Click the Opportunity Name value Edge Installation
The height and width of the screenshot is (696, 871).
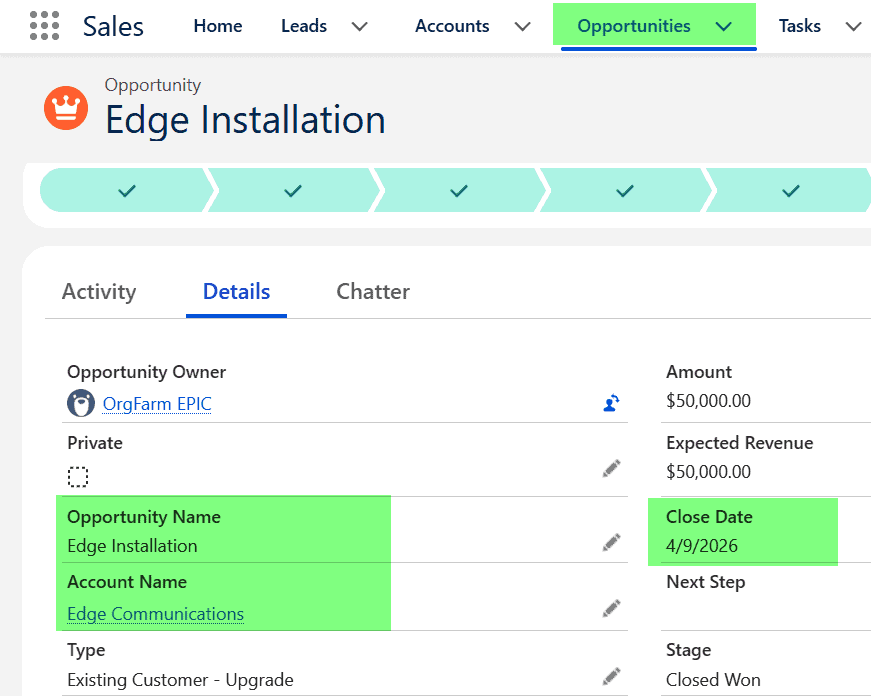[x=132, y=545]
